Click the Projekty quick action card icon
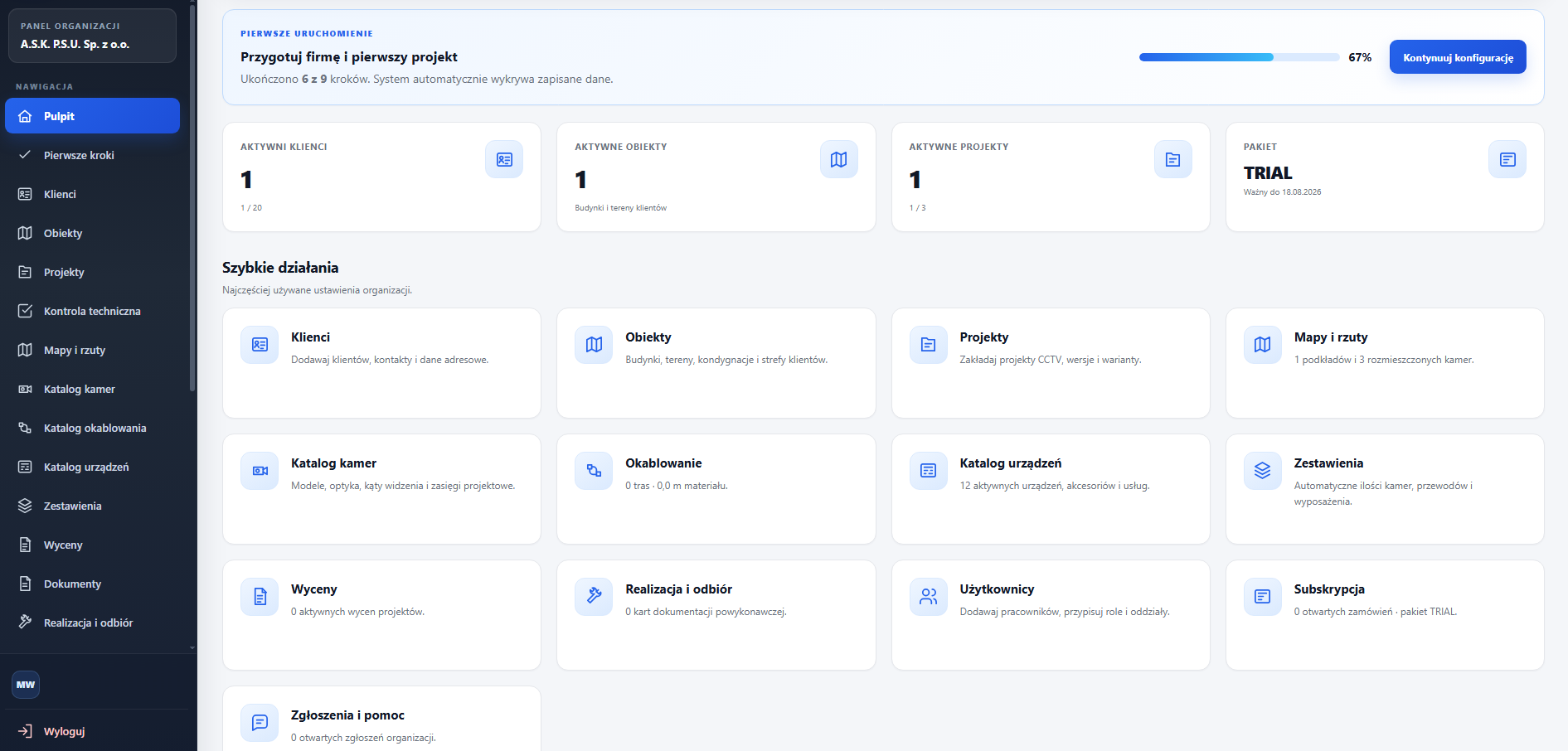The height and width of the screenshot is (751, 1568). coord(929,345)
